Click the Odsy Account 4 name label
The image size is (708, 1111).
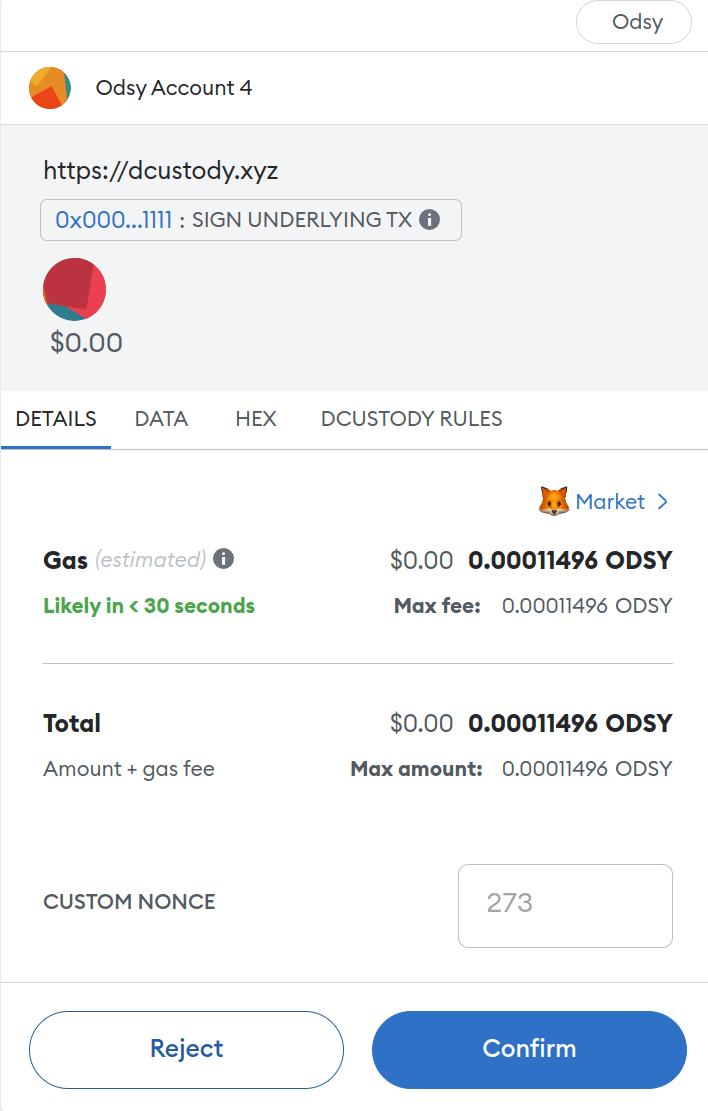click(174, 88)
